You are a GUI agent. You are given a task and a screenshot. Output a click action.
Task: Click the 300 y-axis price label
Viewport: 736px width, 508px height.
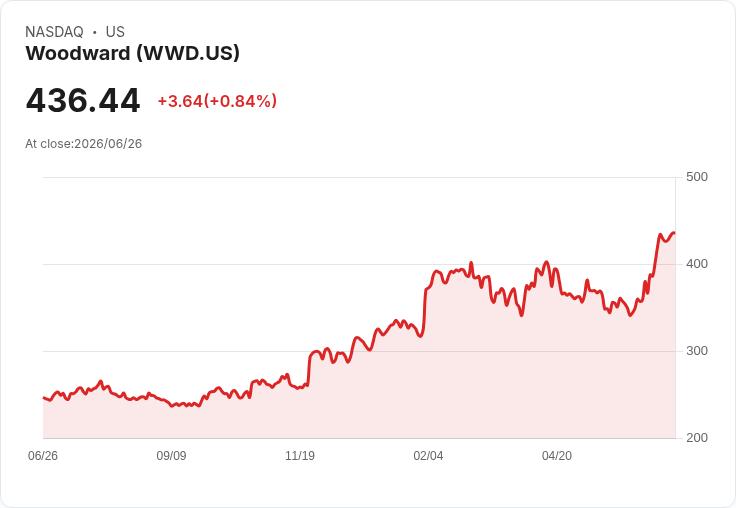point(697,351)
